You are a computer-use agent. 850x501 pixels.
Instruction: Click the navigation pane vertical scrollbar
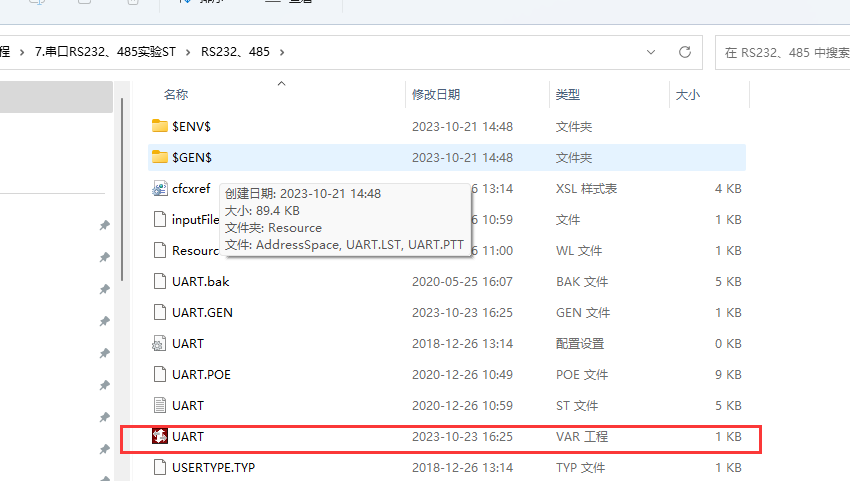click(x=123, y=189)
